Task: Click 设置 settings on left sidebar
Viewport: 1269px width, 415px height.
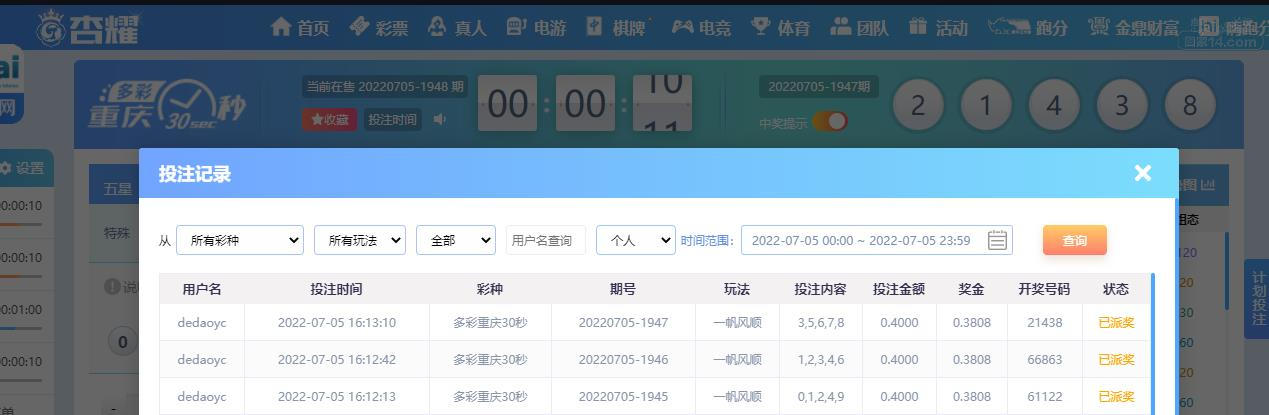Action: pos(22,168)
